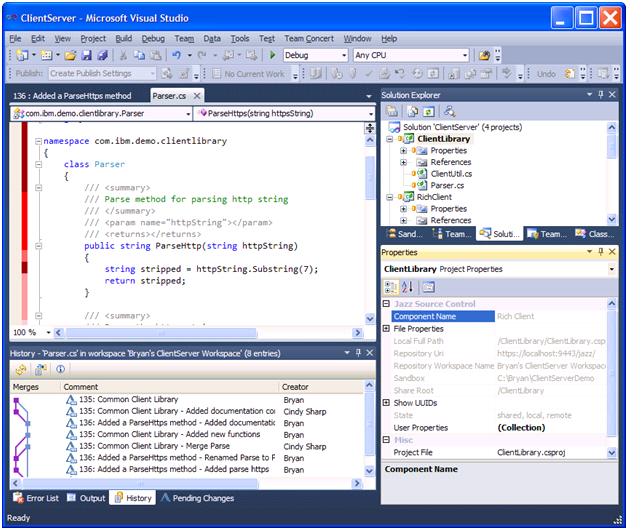
Task: Collapse the class Parser outline toggle
Action: point(38,164)
